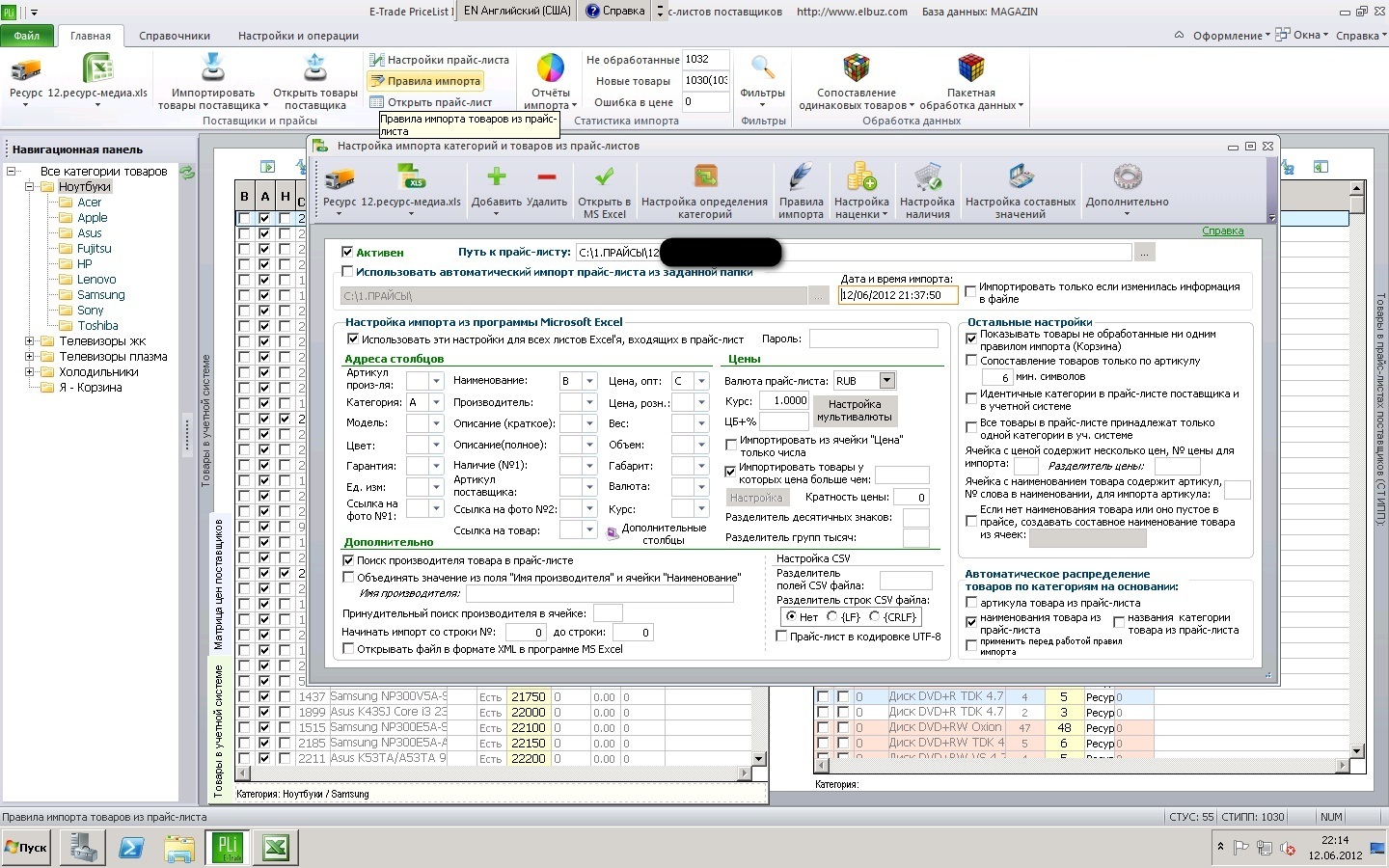
Task: Open Отчёты импорта pie chart icon
Action: click(x=551, y=69)
